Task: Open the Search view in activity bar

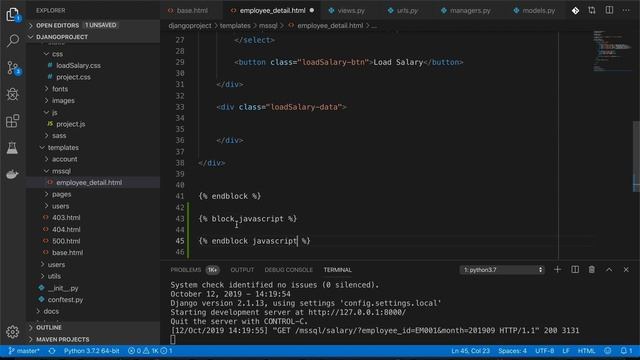Action: pos(13,40)
